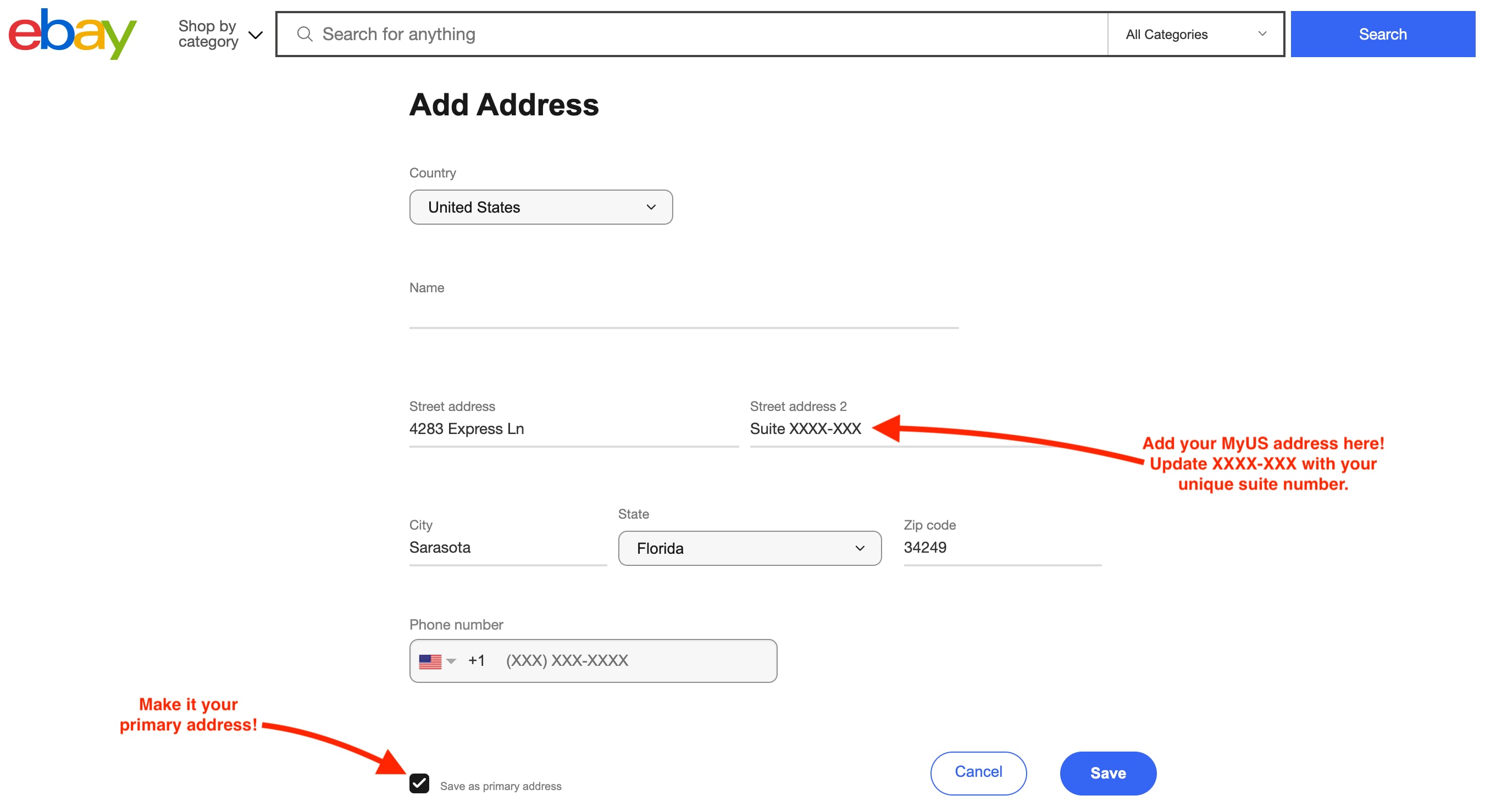The image size is (1485, 812).
Task: Open the All Categories dropdown
Action: (x=1195, y=34)
